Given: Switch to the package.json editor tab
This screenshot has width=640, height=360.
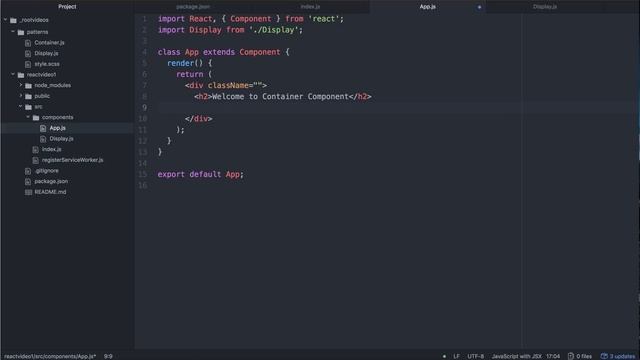Looking at the screenshot, I should 193,7.
